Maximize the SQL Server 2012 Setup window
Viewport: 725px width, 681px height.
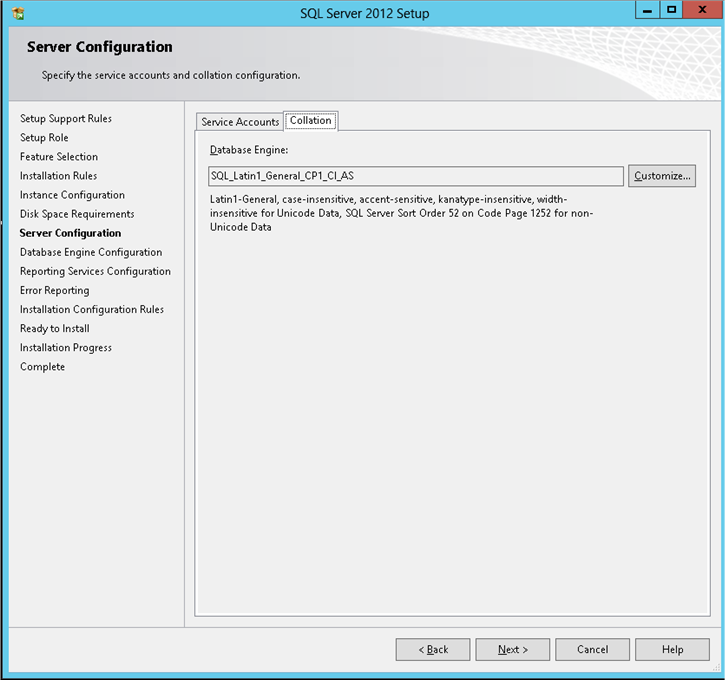coord(671,10)
